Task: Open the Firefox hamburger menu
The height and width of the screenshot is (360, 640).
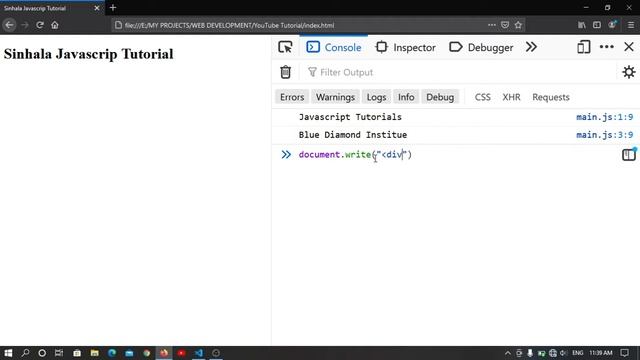Action: [x=631, y=25]
